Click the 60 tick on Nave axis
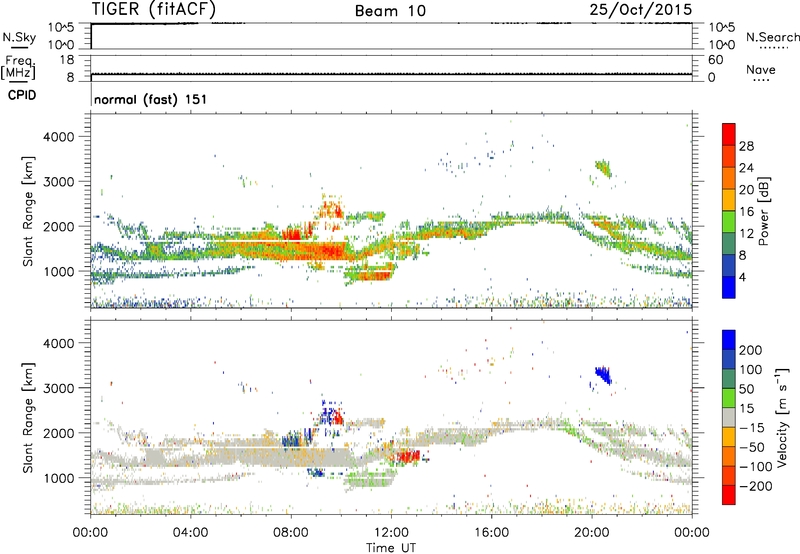 pos(716,60)
